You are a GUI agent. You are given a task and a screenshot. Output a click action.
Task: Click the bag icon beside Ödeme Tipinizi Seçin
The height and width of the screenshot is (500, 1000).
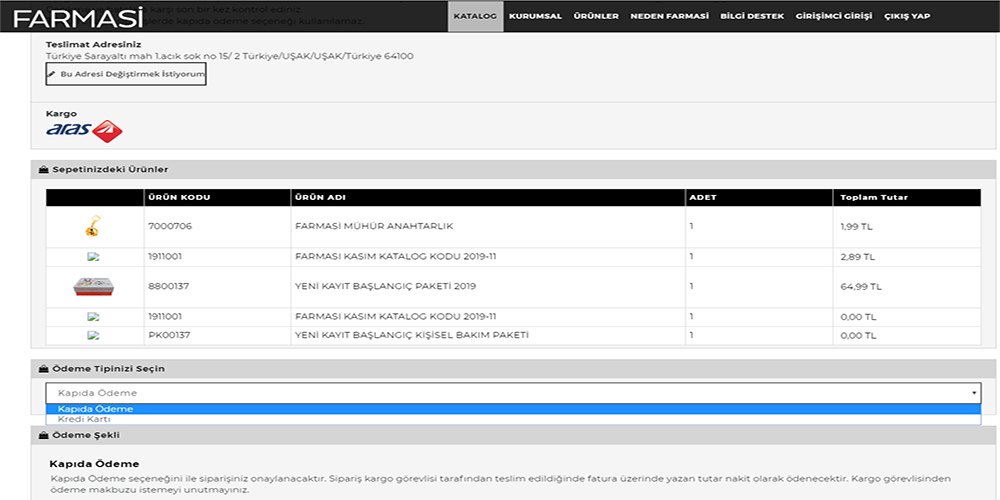[43, 369]
